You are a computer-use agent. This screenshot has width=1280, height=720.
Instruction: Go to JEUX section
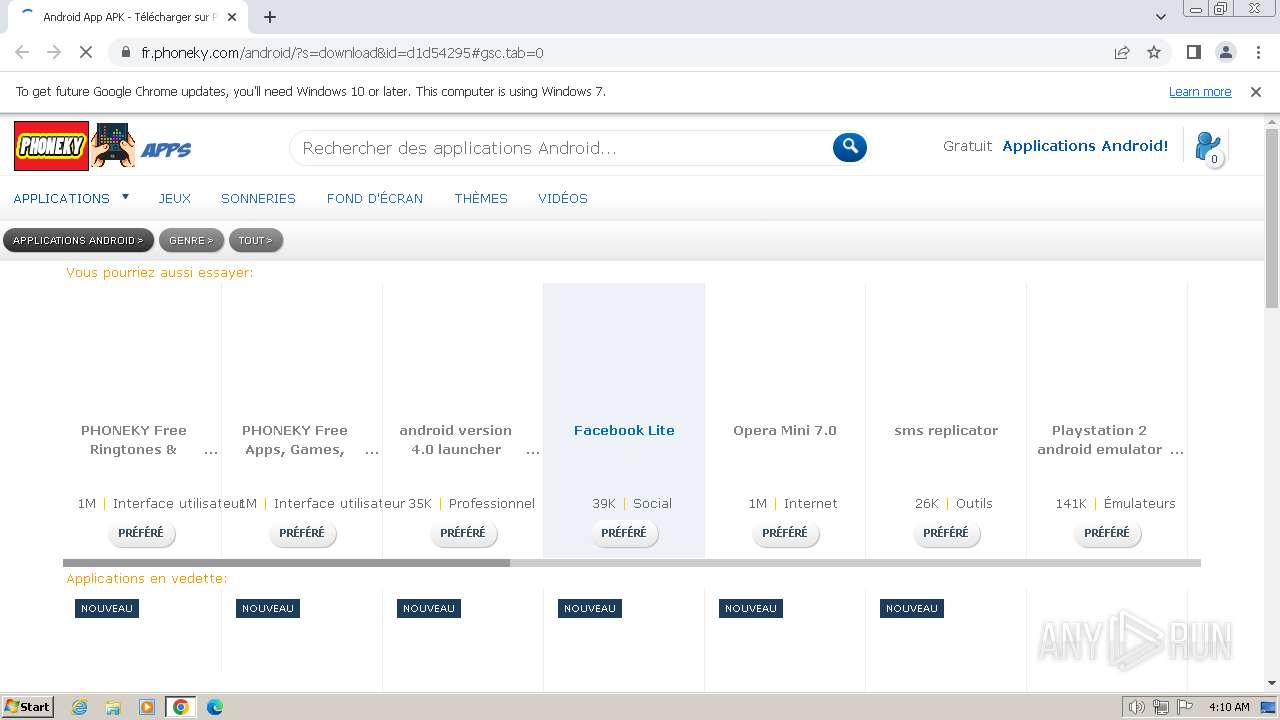[174, 198]
